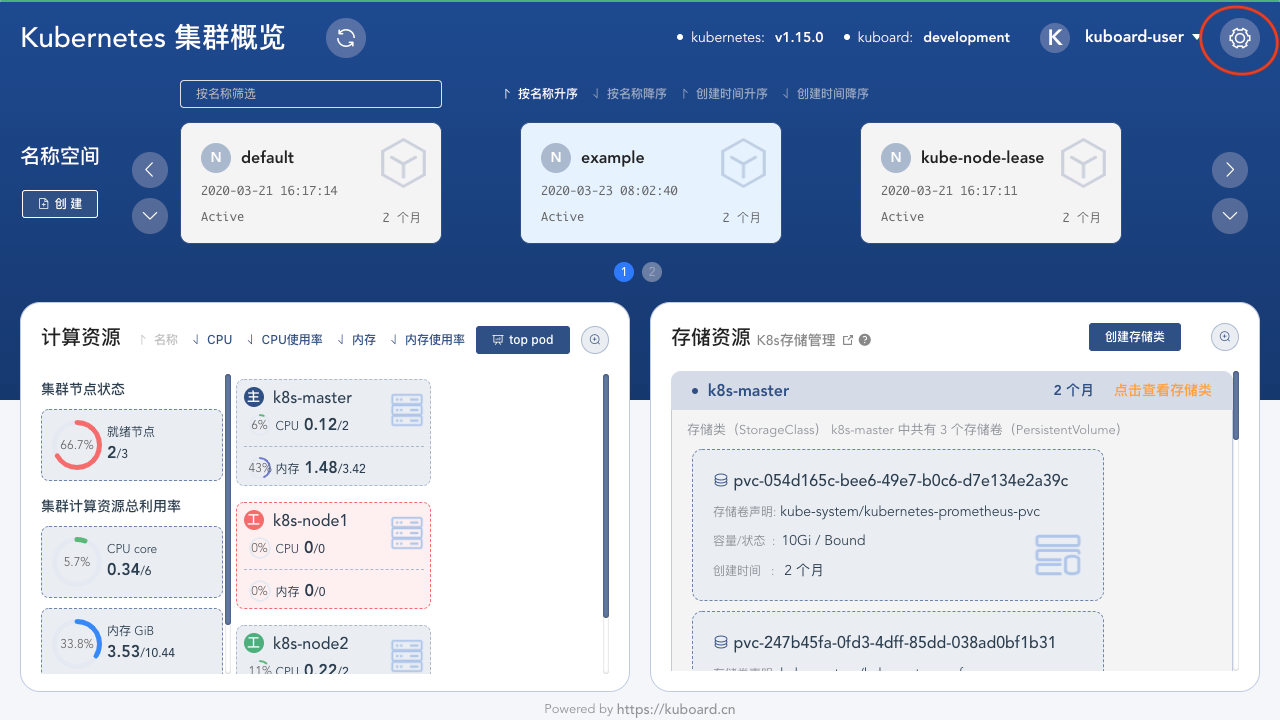
Task: Click the refresh cluster overview icon
Action: point(346,38)
